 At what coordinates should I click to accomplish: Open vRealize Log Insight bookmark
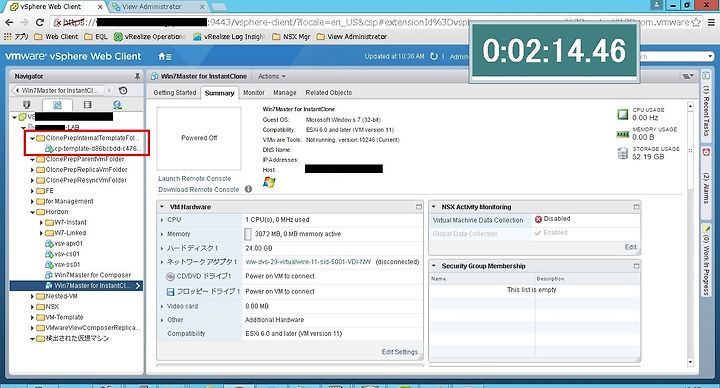click(229, 37)
